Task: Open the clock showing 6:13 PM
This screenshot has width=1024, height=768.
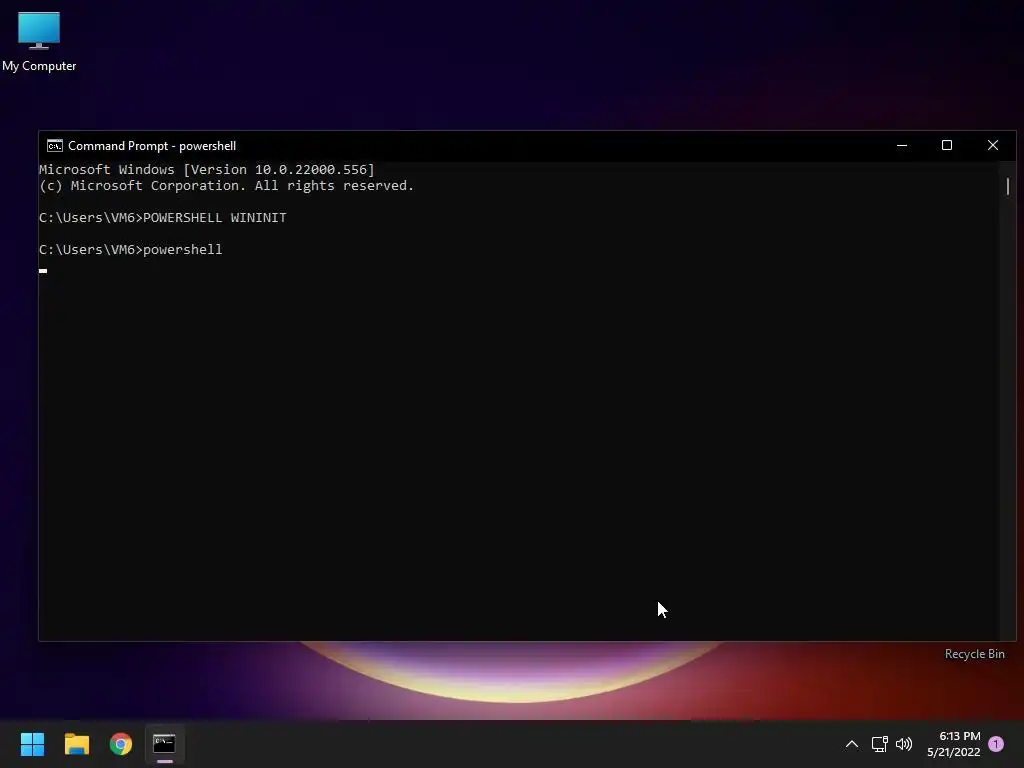Action: coord(953,744)
